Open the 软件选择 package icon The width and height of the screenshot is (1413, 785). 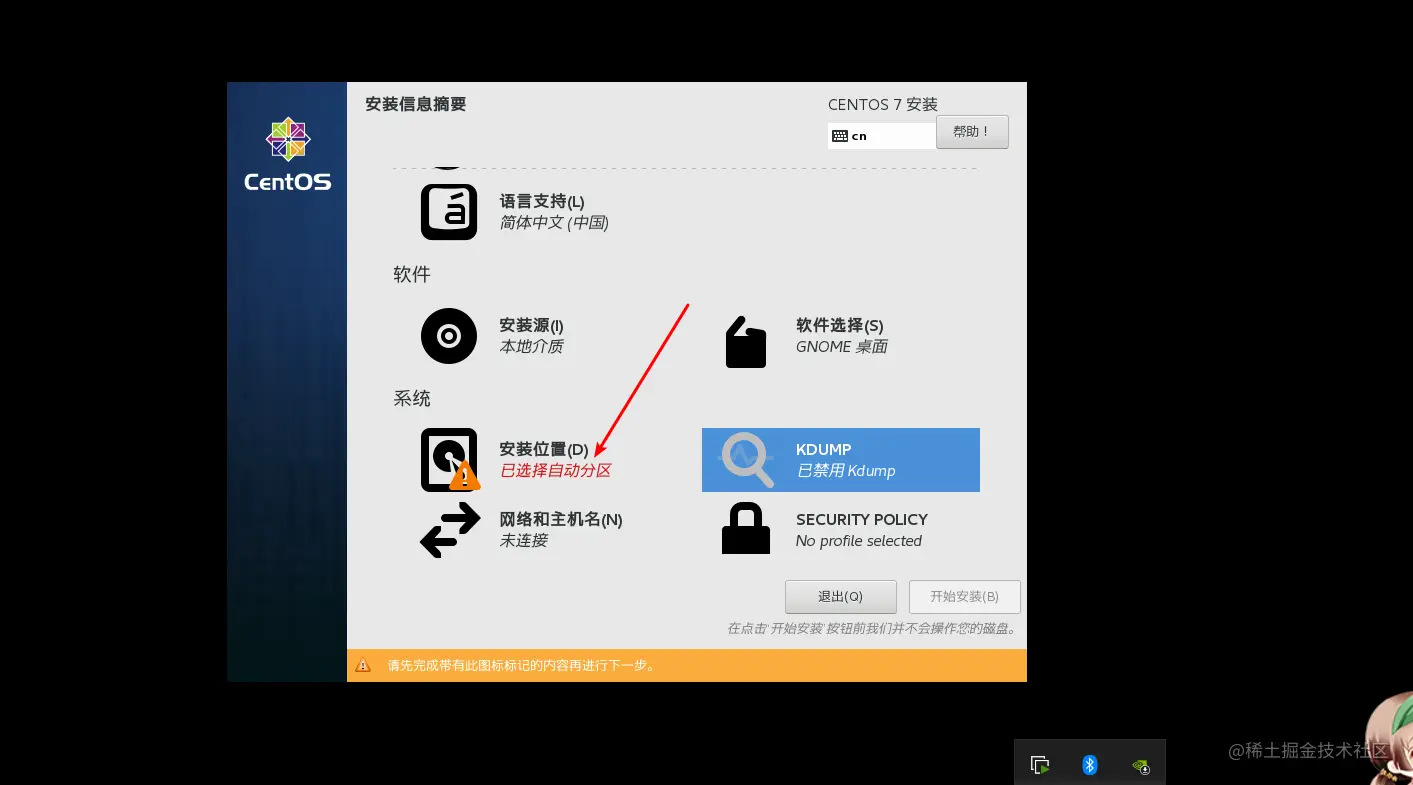(x=745, y=342)
